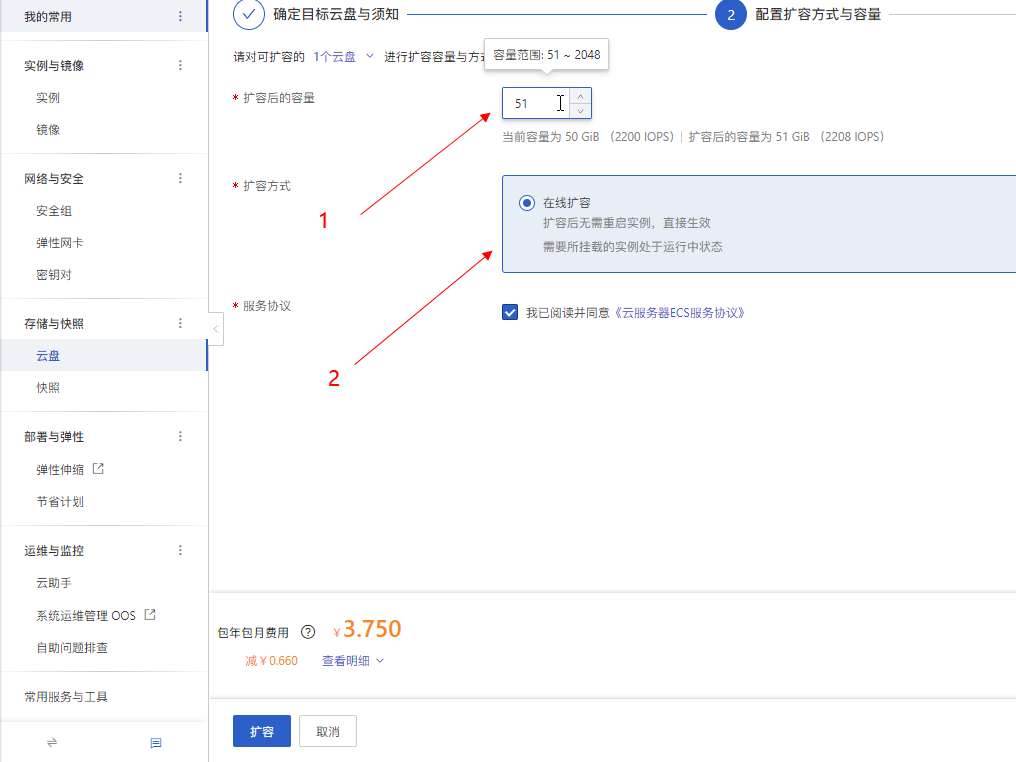
Task: Expand 查看明细 price details
Action: (x=352, y=661)
